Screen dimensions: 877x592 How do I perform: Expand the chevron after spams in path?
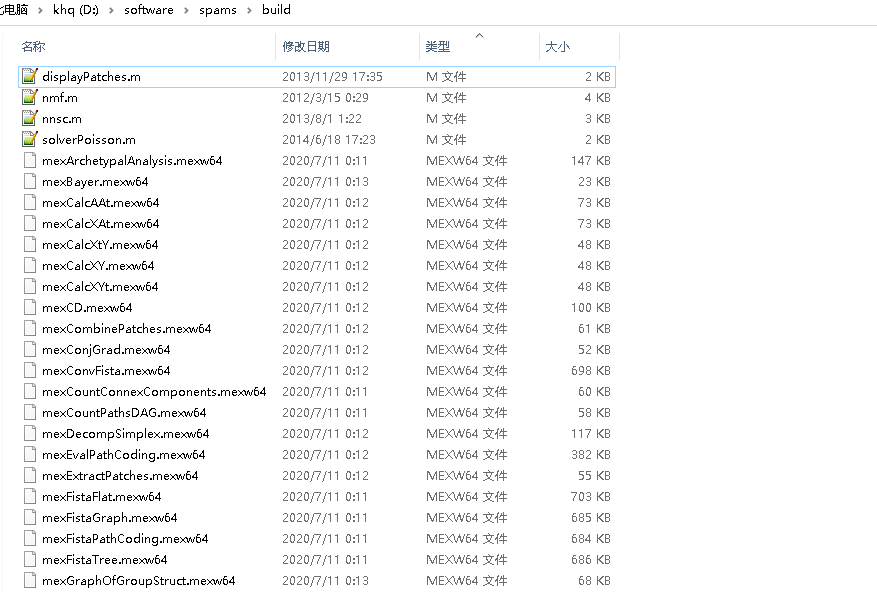pos(249,10)
